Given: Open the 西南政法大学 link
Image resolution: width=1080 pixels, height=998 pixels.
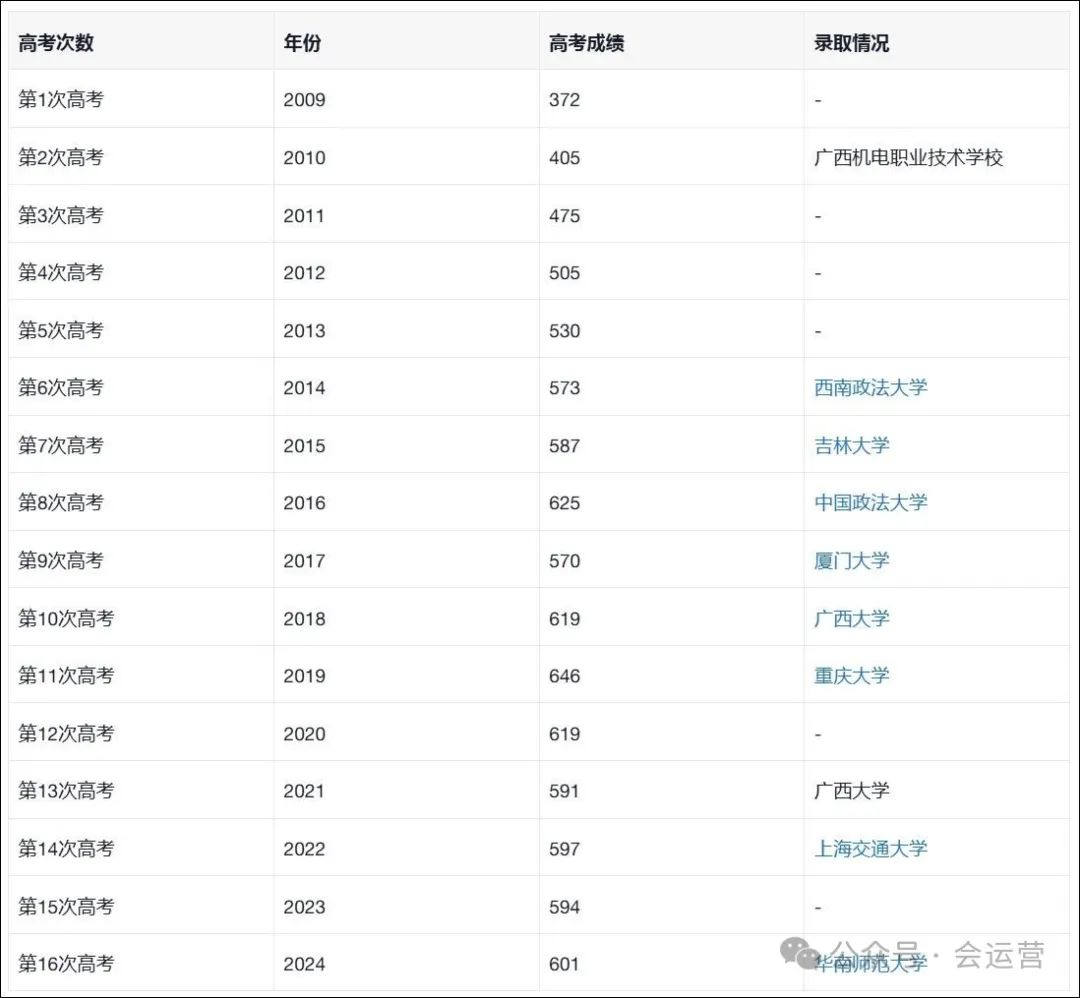Looking at the screenshot, I should [871, 388].
